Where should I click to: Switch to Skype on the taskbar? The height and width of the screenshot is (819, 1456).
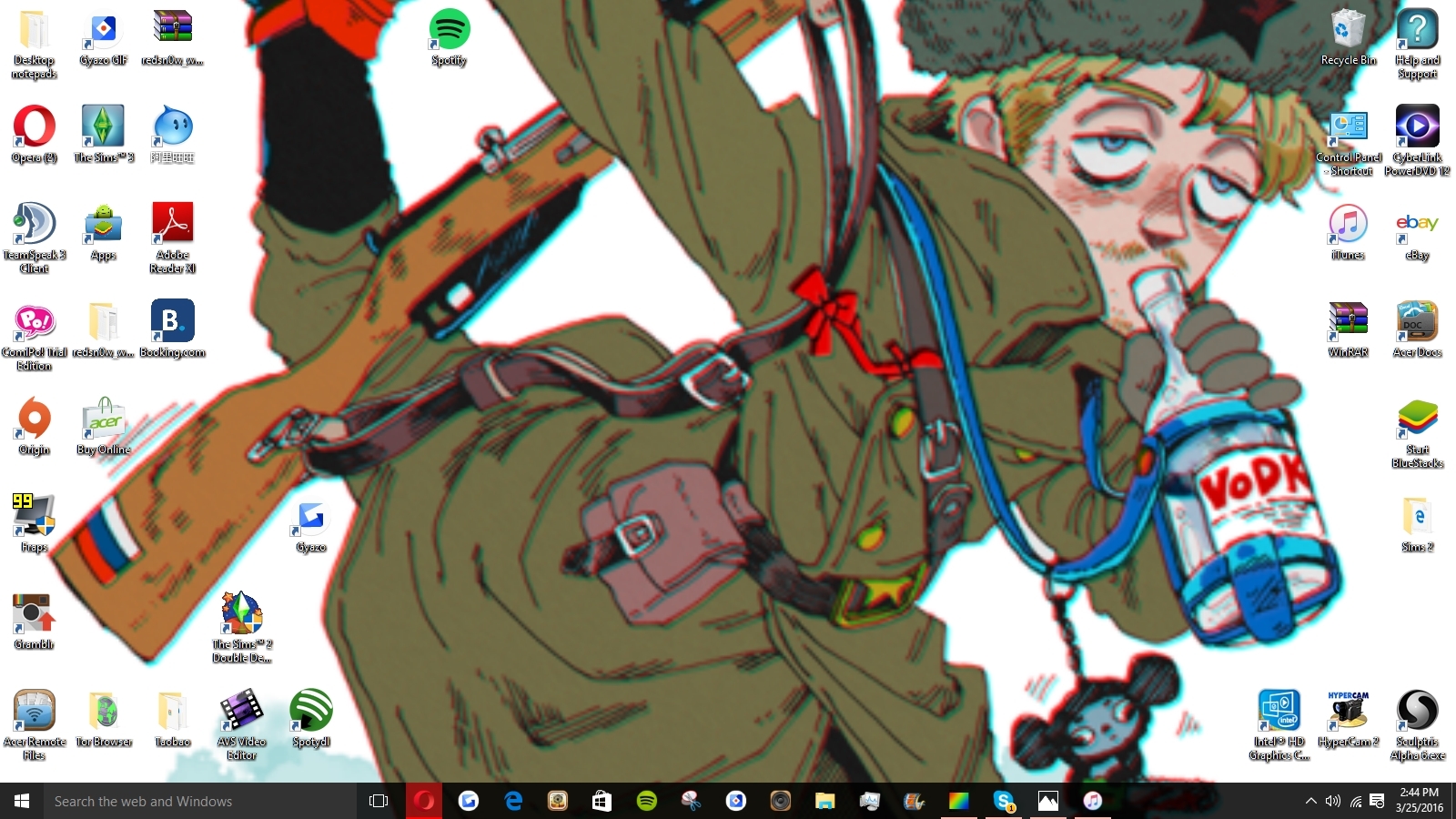coord(1004,801)
